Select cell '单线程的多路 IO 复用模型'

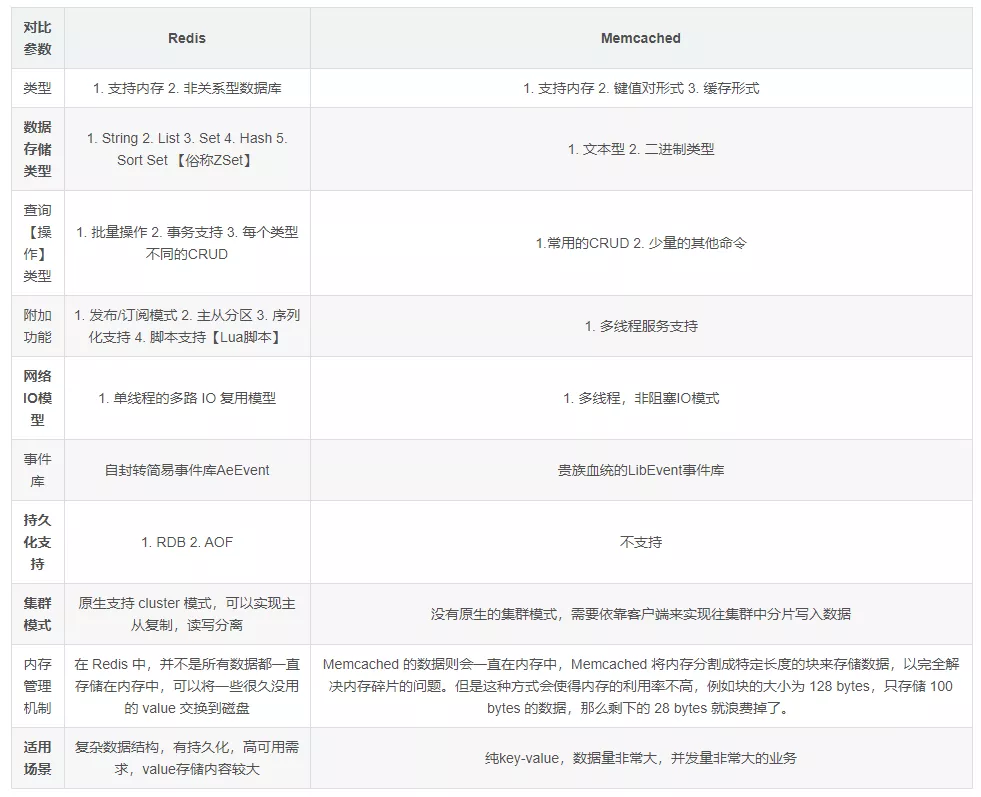tap(187, 398)
